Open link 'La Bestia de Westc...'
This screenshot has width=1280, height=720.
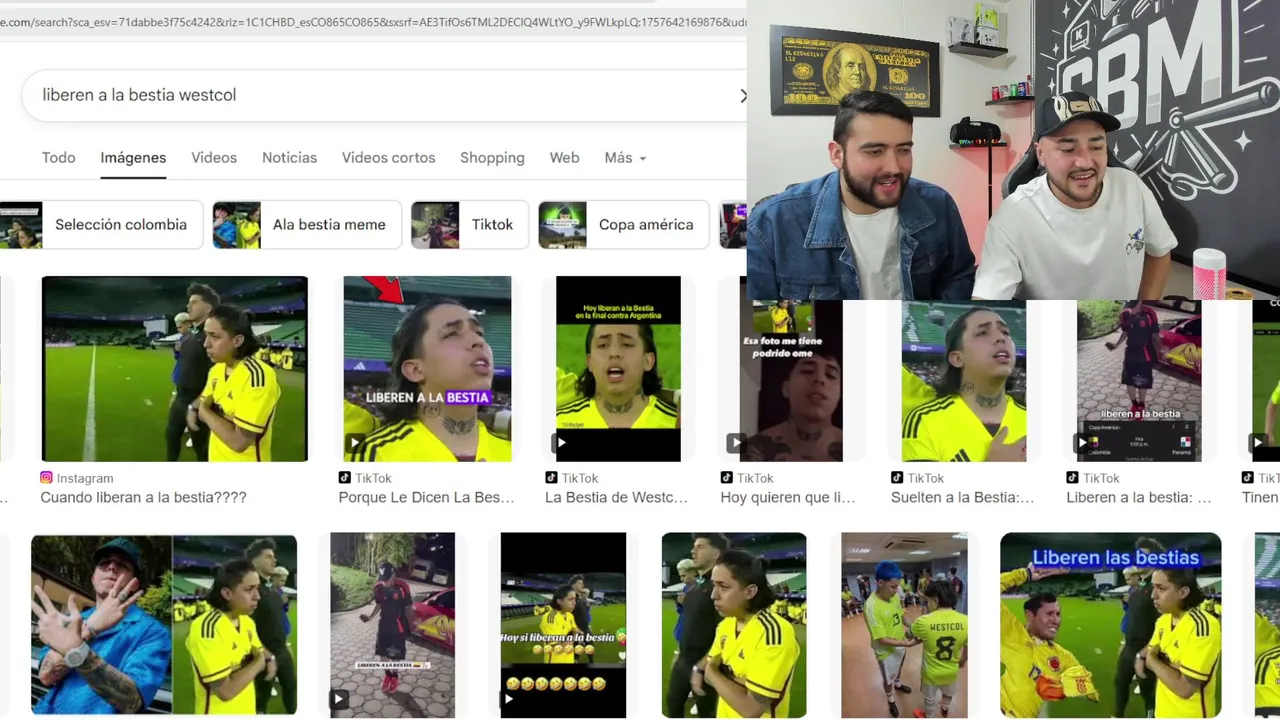[616, 497]
